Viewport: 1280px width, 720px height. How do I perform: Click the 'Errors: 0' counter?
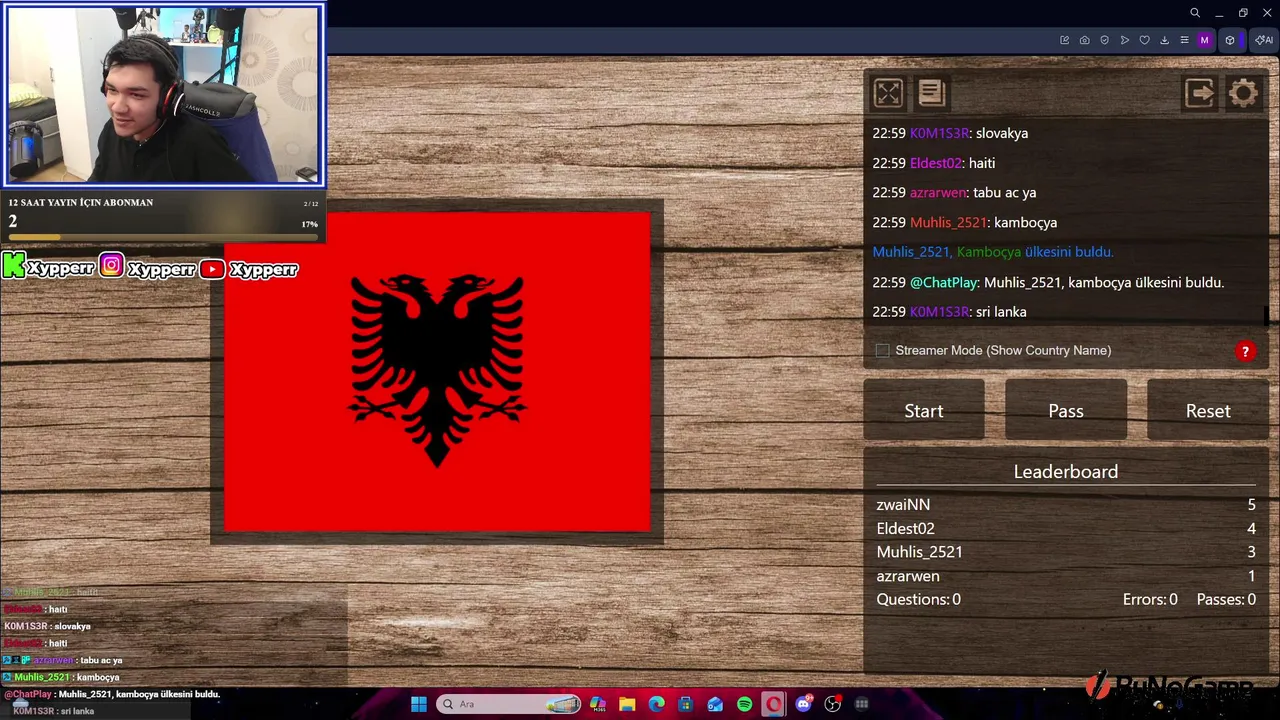click(1150, 600)
